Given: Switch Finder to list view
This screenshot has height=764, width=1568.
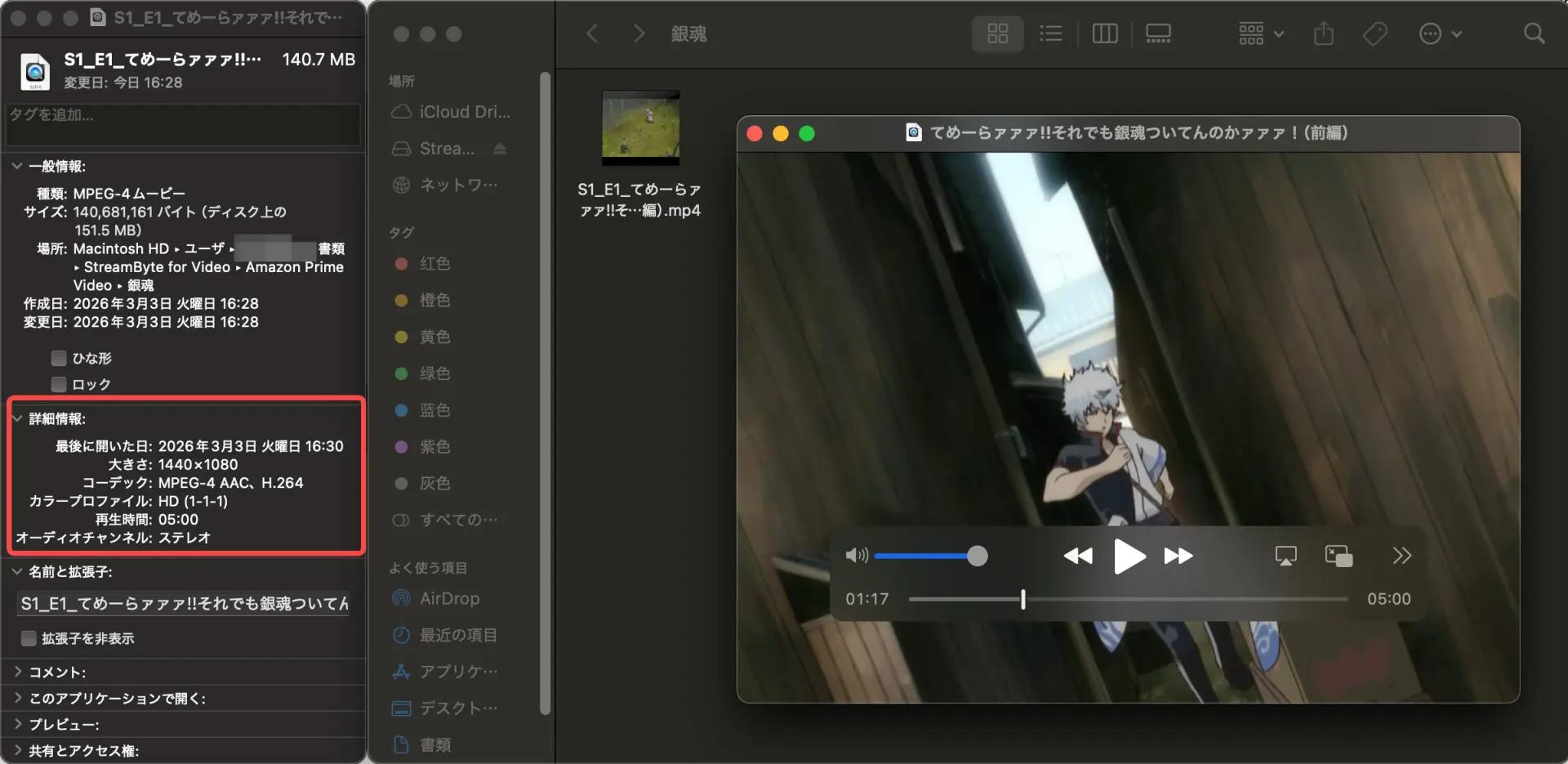Looking at the screenshot, I should pos(1050,34).
